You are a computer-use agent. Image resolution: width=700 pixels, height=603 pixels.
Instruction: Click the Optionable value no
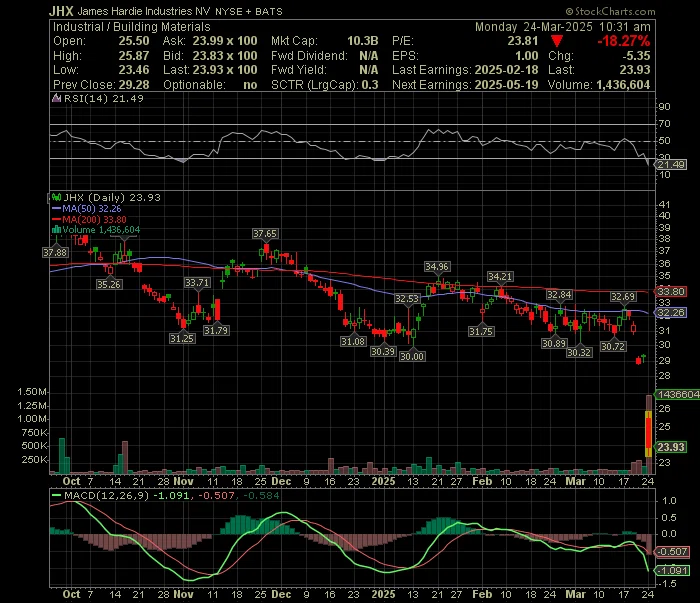tap(250, 85)
